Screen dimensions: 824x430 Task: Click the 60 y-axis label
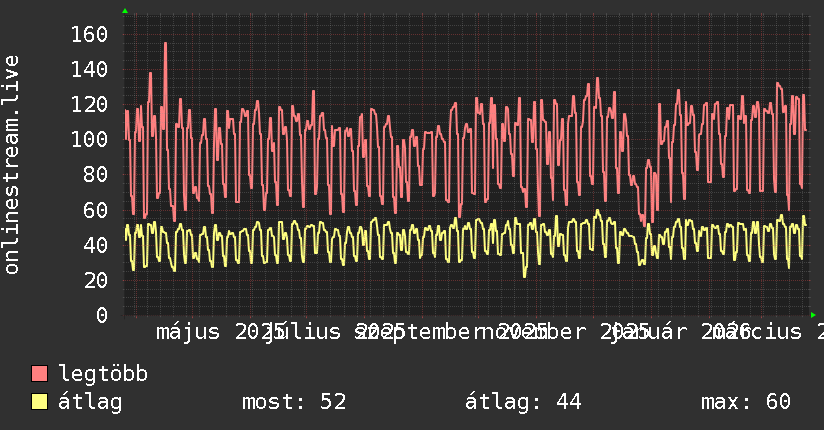coord(96,210)
